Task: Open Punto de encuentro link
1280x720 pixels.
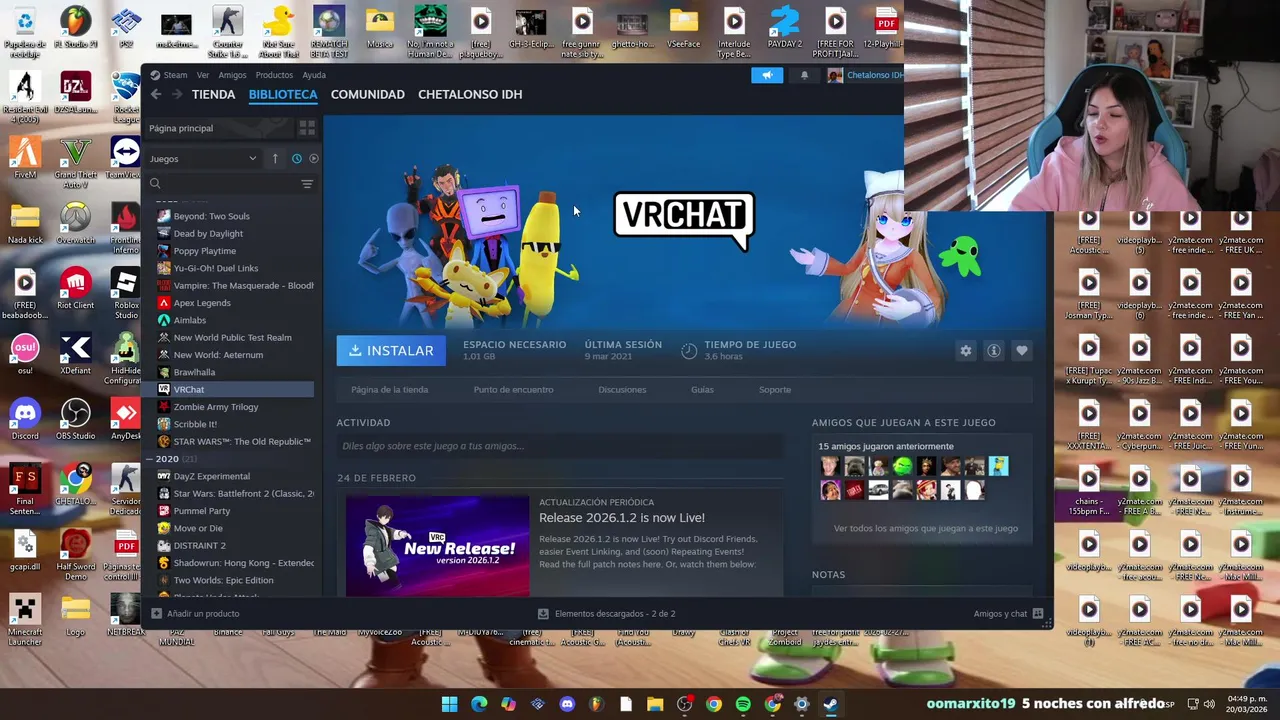Action: 513,390
